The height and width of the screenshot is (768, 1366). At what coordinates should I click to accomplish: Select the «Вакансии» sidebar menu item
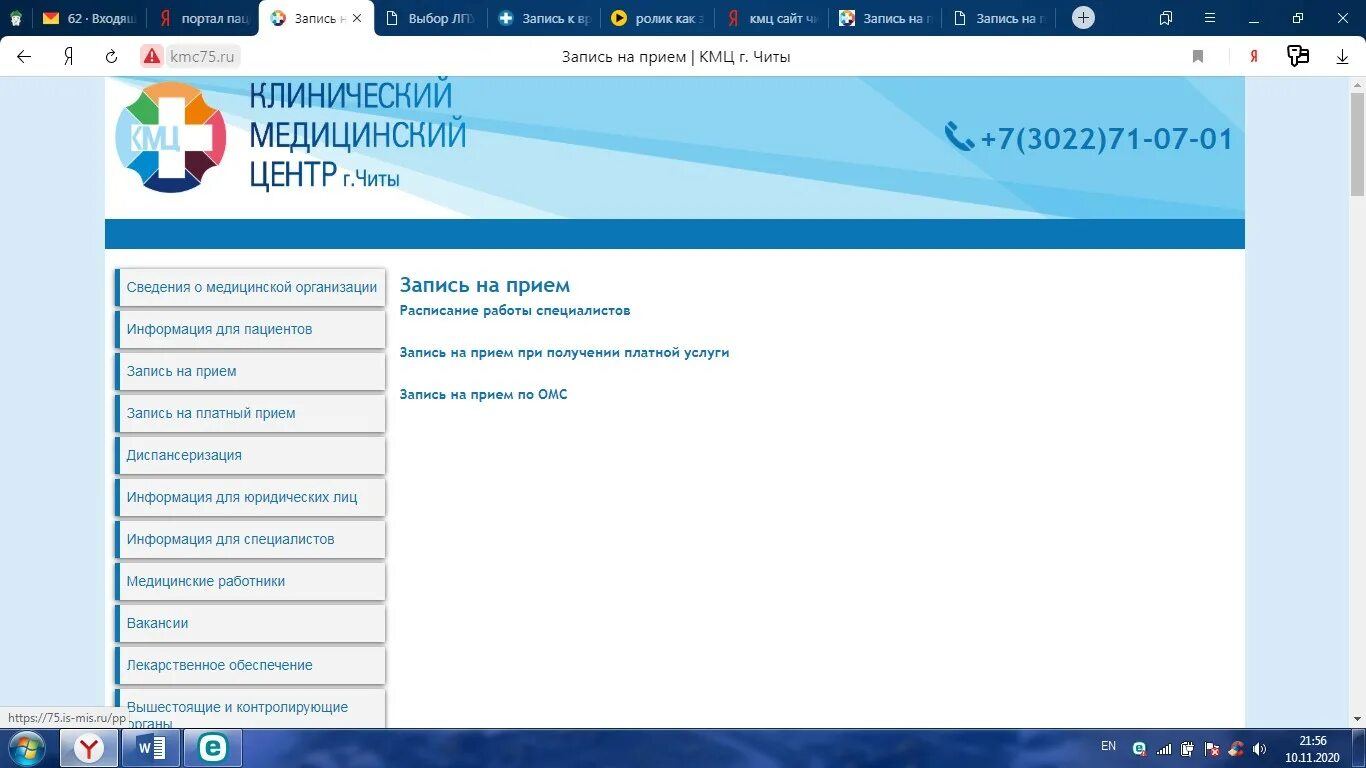click(157, 622)
